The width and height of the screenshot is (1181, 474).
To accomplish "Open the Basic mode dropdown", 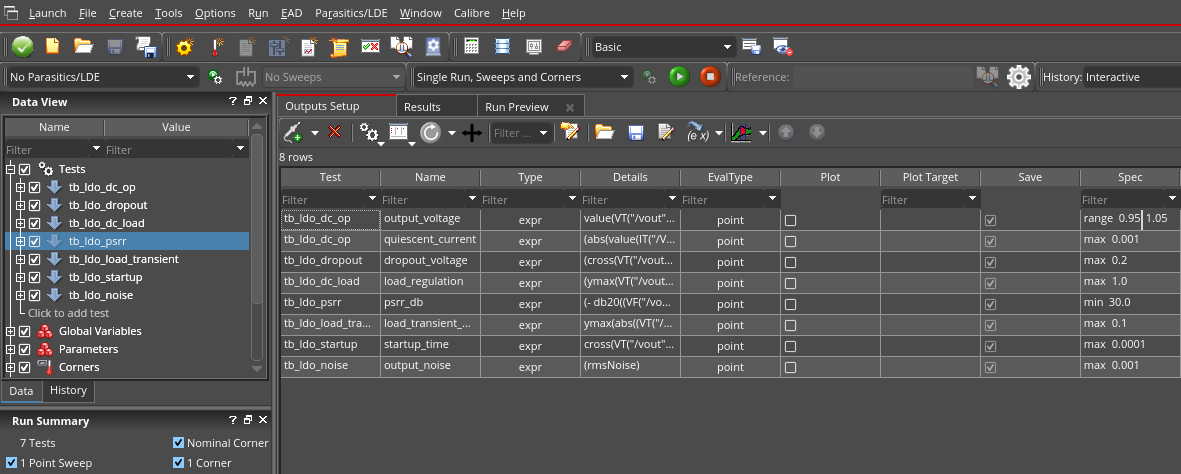I will pyautogui.click(x=663, y=47).
